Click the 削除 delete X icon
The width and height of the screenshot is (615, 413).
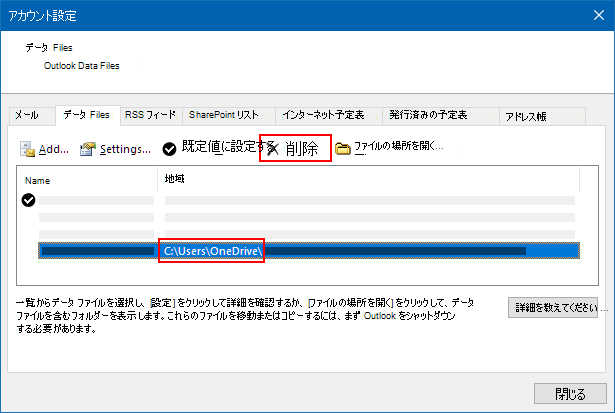(273, 149)
